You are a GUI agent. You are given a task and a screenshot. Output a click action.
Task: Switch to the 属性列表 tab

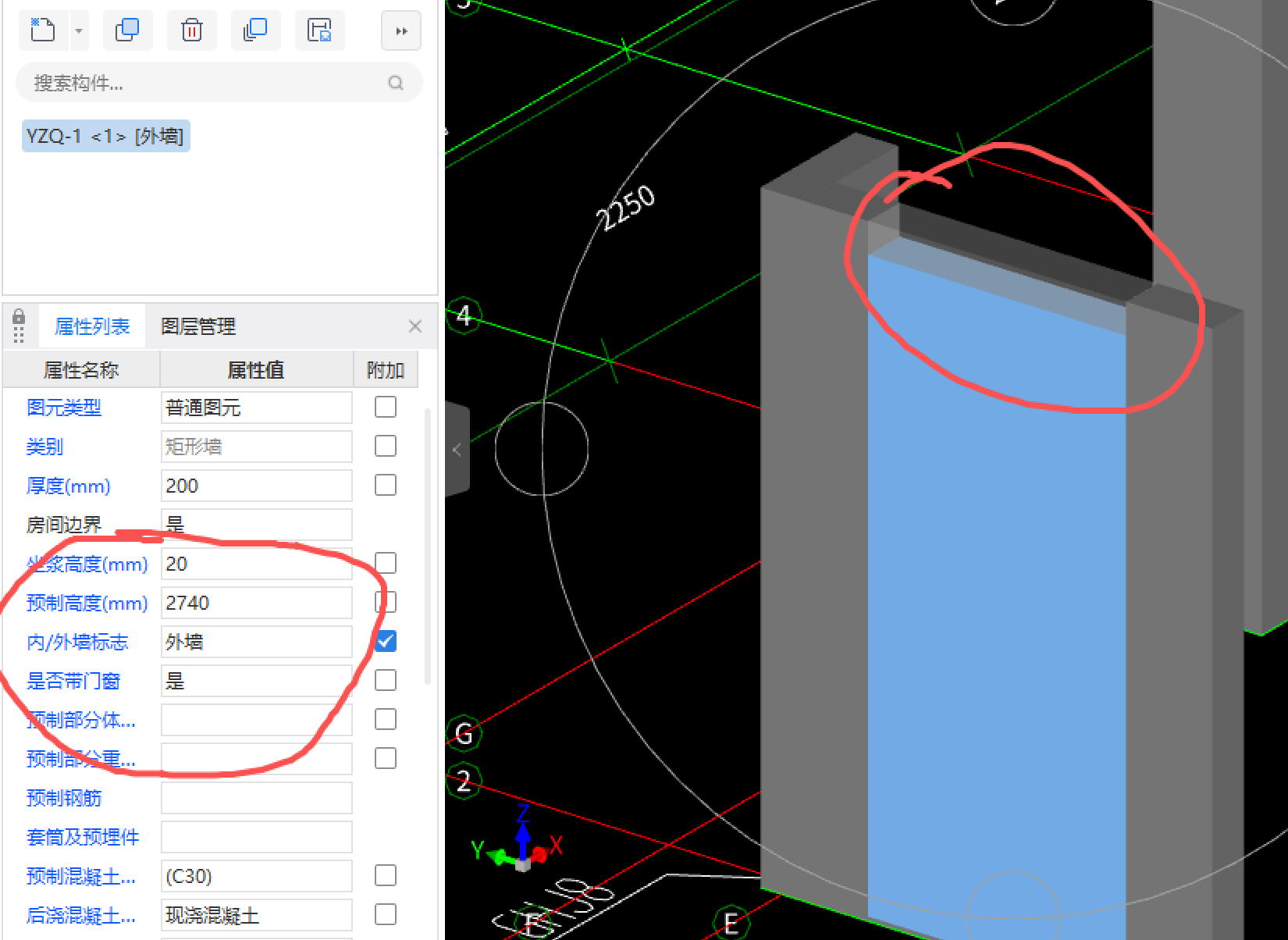pos(92,326)
